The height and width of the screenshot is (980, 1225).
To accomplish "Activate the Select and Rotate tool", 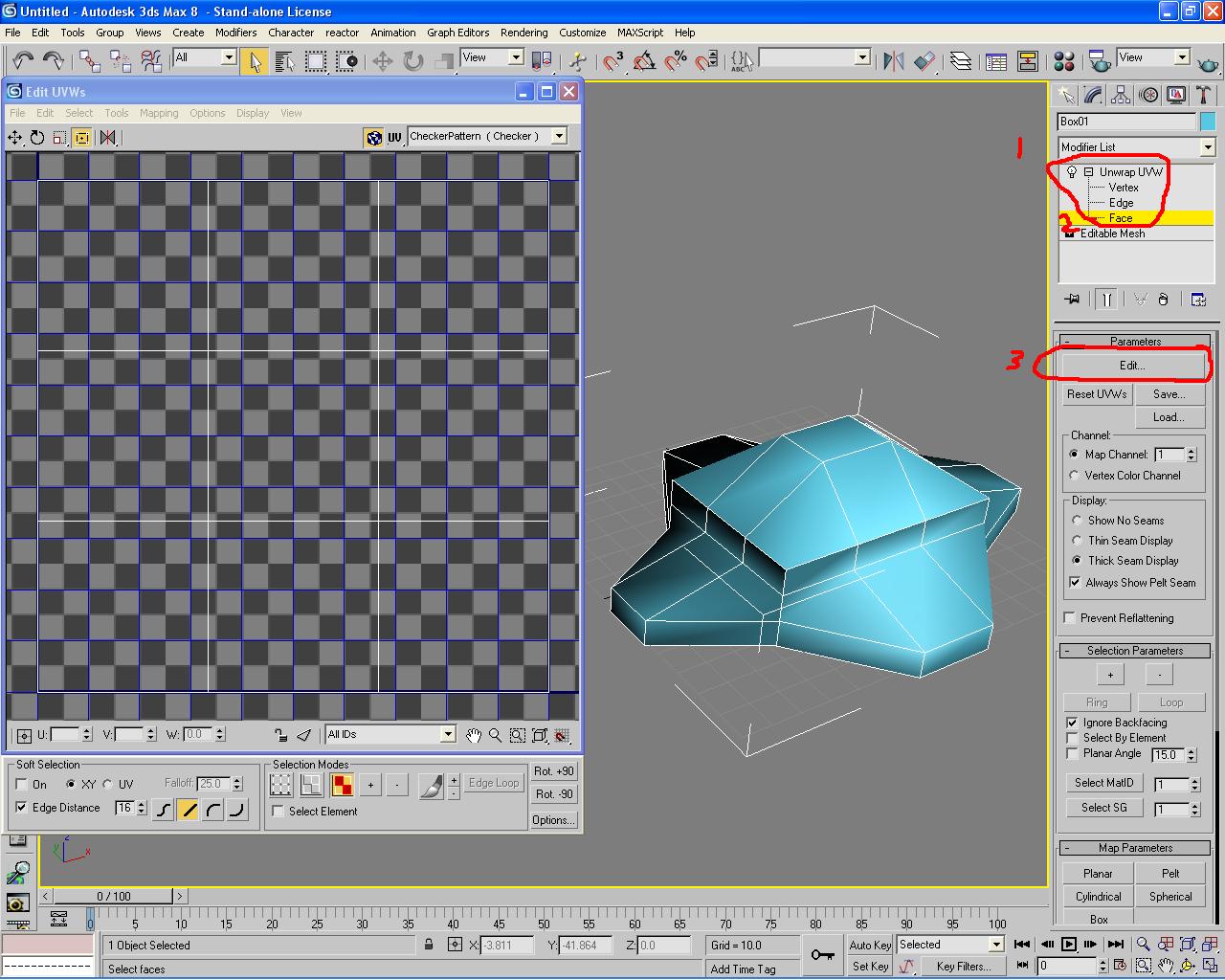I will [x=412, y=61].
